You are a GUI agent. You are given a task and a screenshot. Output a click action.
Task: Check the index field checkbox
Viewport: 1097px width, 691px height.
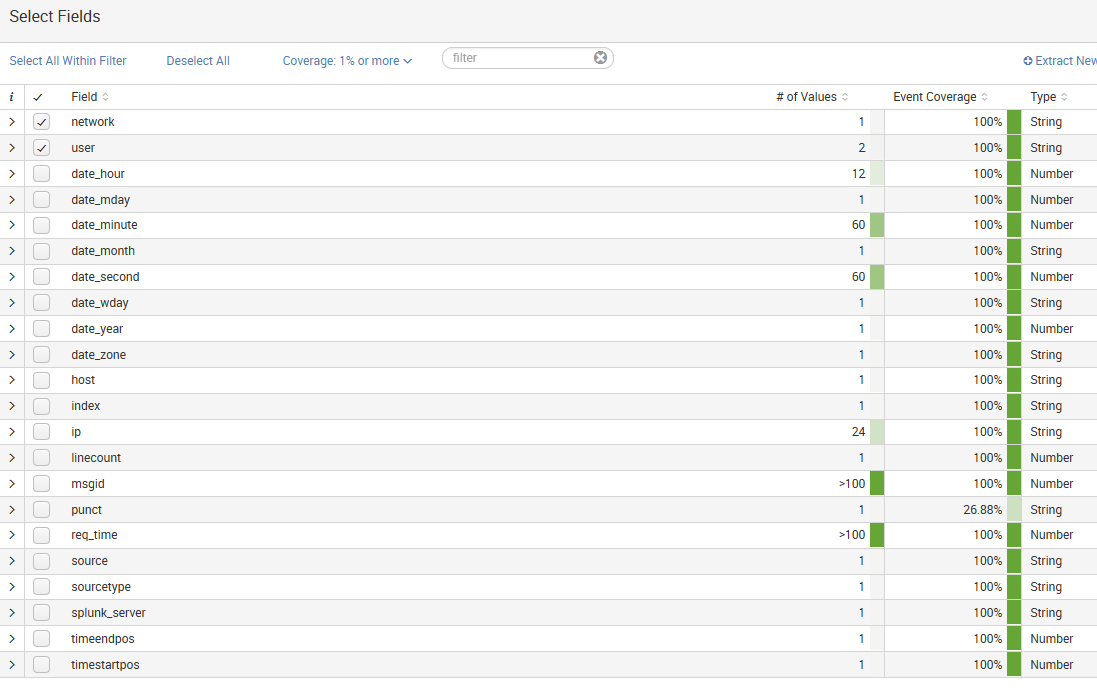point(41,406)
